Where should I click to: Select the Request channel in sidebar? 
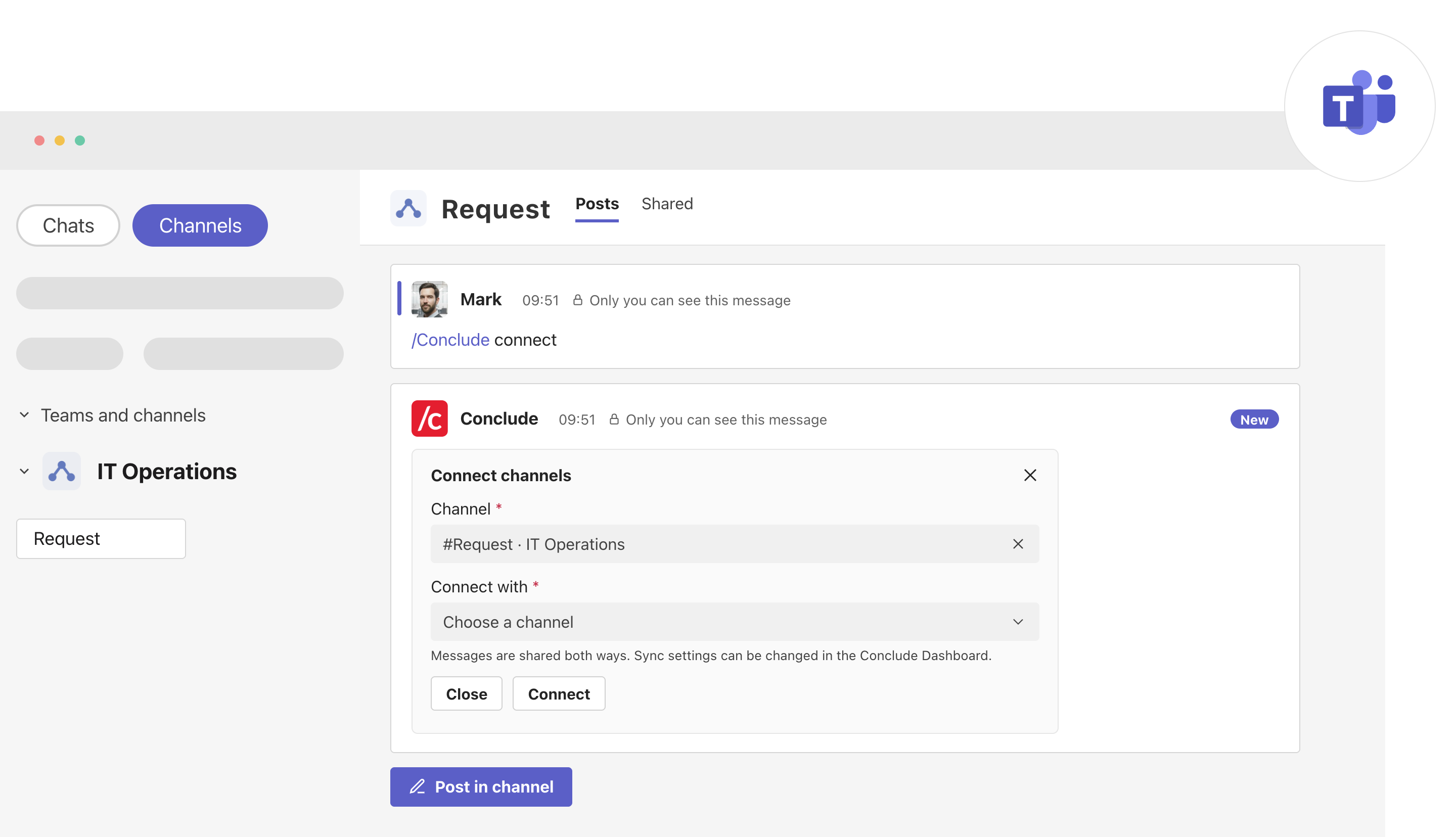pos(101,539)
